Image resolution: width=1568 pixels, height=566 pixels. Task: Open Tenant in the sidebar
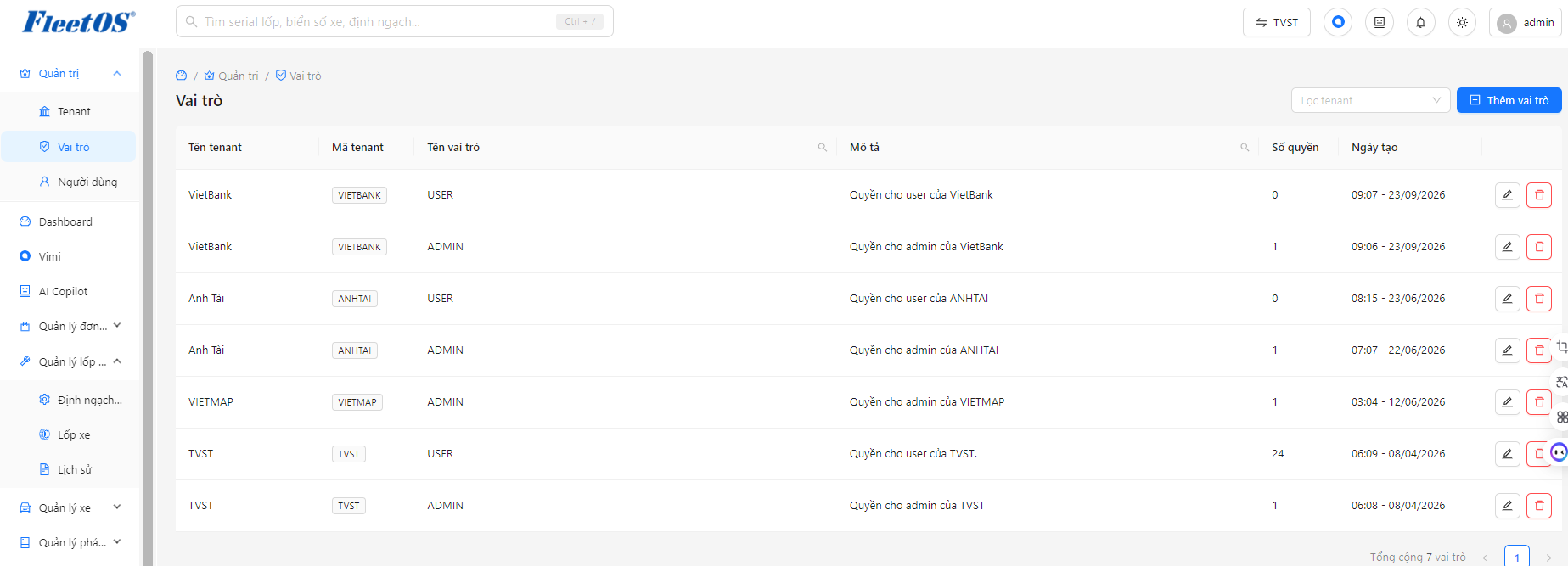point(69,112)
